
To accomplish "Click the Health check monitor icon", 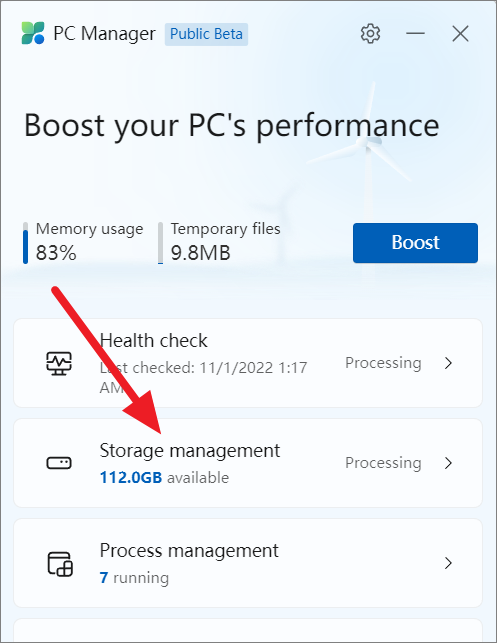I will point(59,363).
